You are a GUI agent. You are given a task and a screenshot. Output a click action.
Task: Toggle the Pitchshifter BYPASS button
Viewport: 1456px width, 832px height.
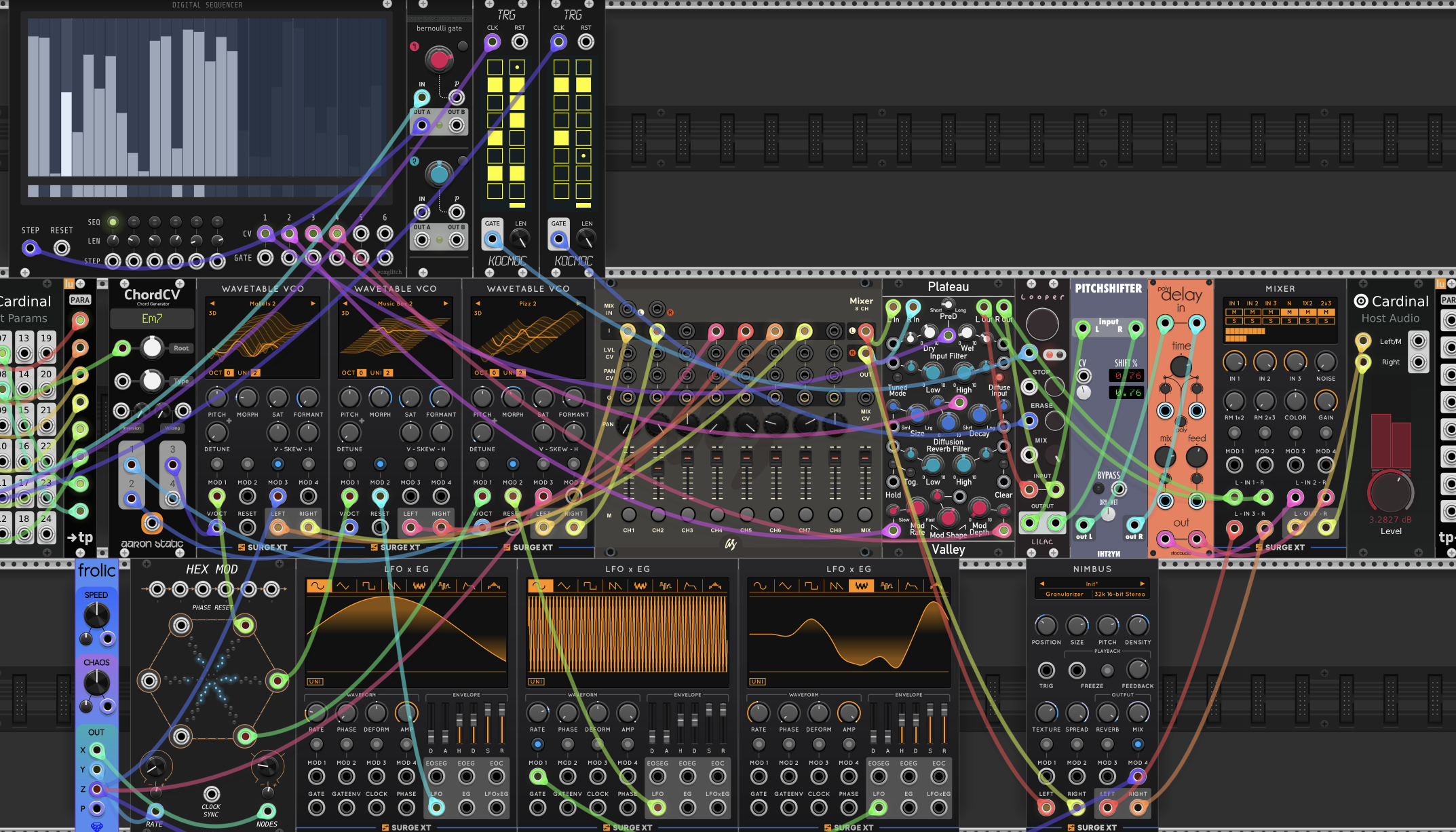1098,489
